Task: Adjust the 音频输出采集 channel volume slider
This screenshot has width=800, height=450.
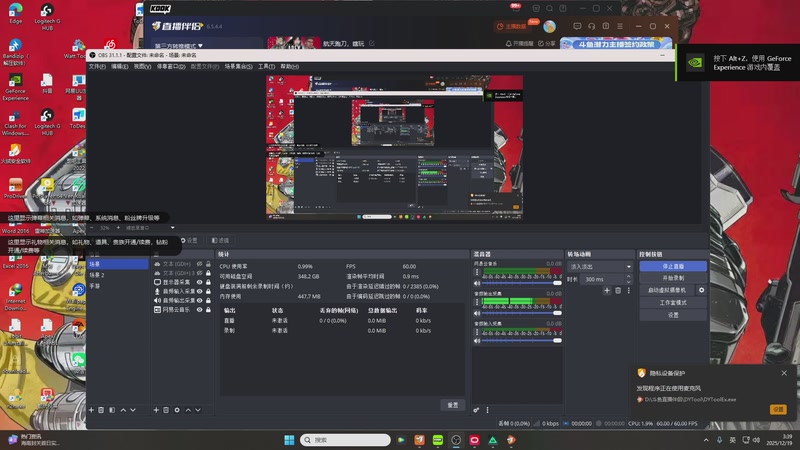Action: [521, 313]
